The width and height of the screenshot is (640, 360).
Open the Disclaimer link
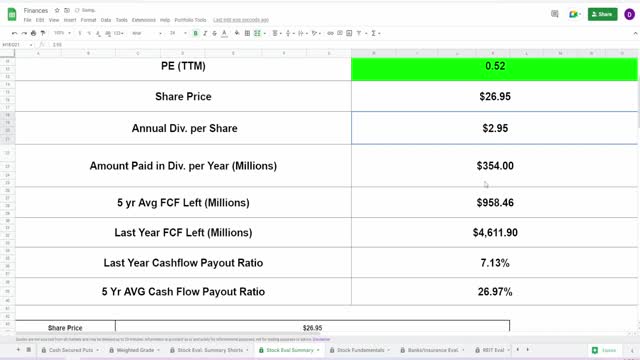(321, 339)
